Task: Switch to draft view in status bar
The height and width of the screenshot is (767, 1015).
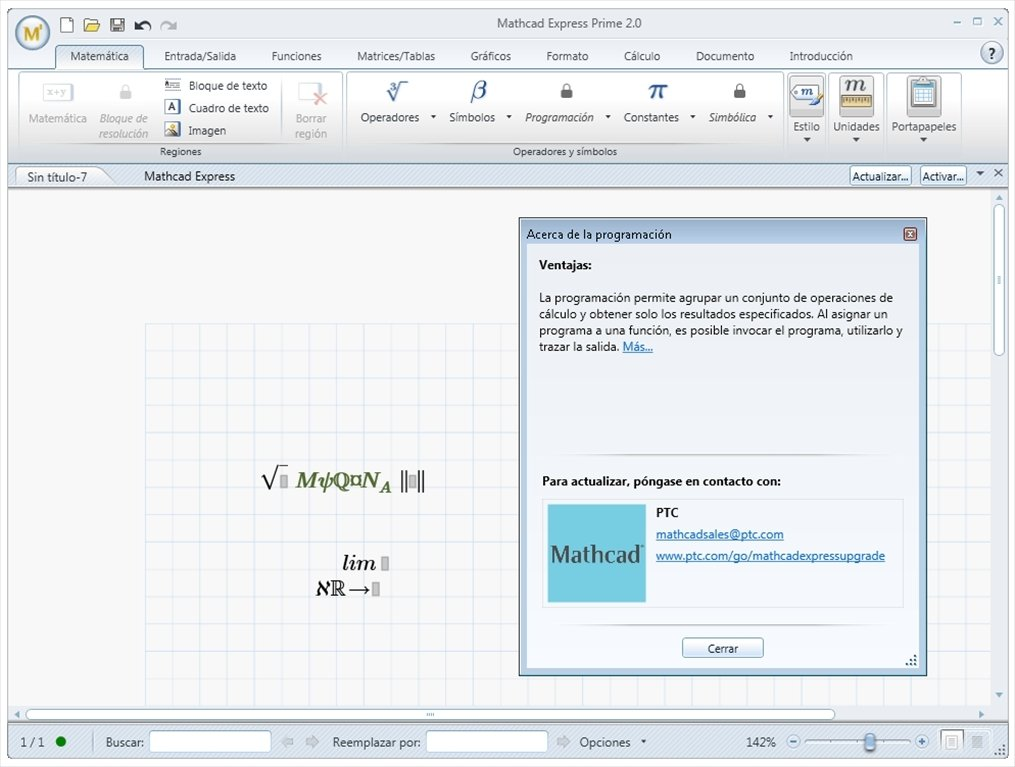Action: (977, 742)
